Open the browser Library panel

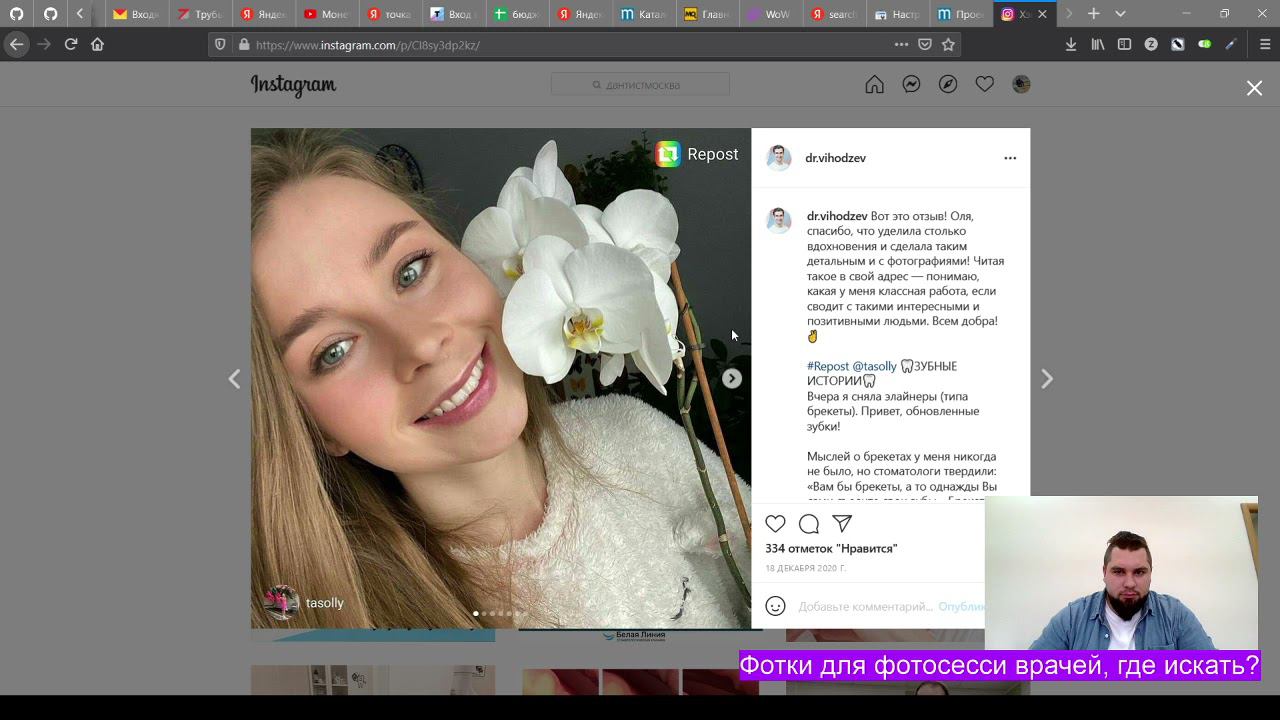point(1098,44)
